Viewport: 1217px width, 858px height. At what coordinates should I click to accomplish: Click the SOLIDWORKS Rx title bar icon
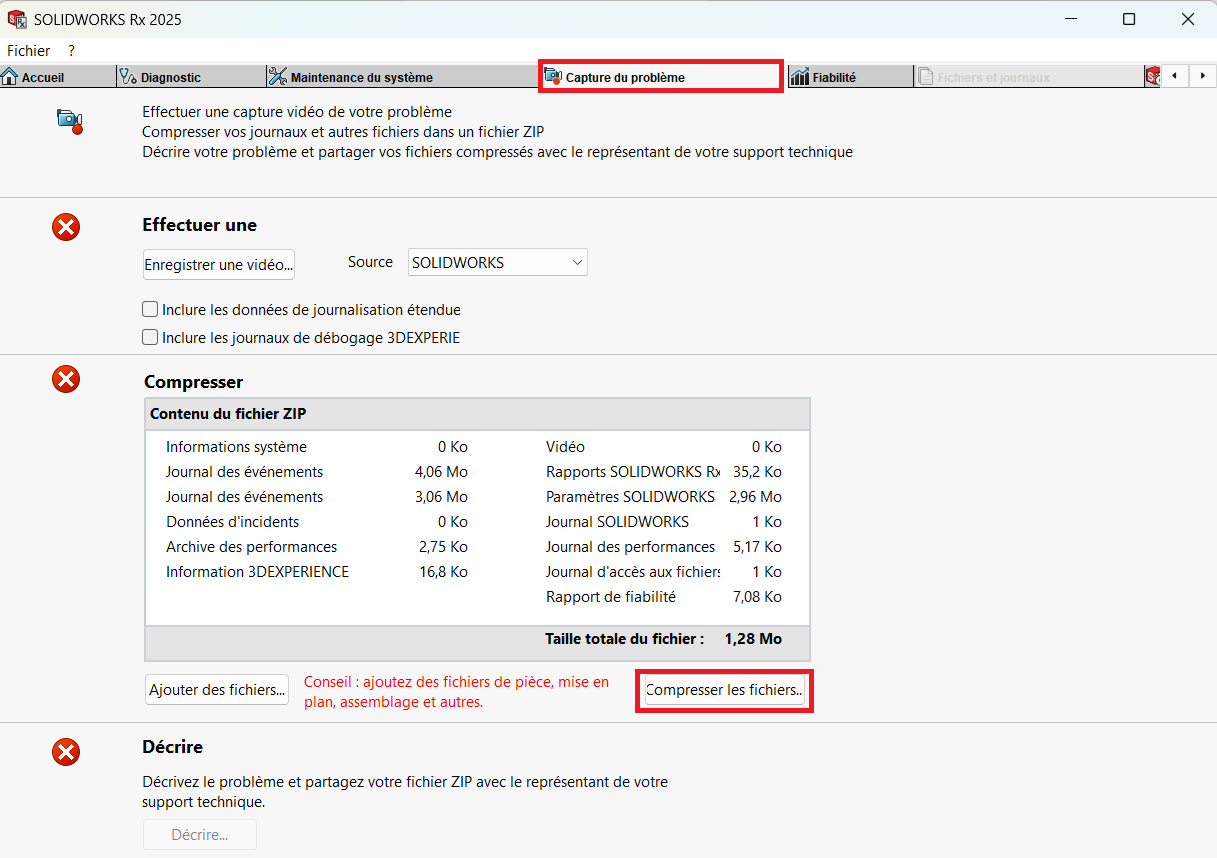[17, 19]
